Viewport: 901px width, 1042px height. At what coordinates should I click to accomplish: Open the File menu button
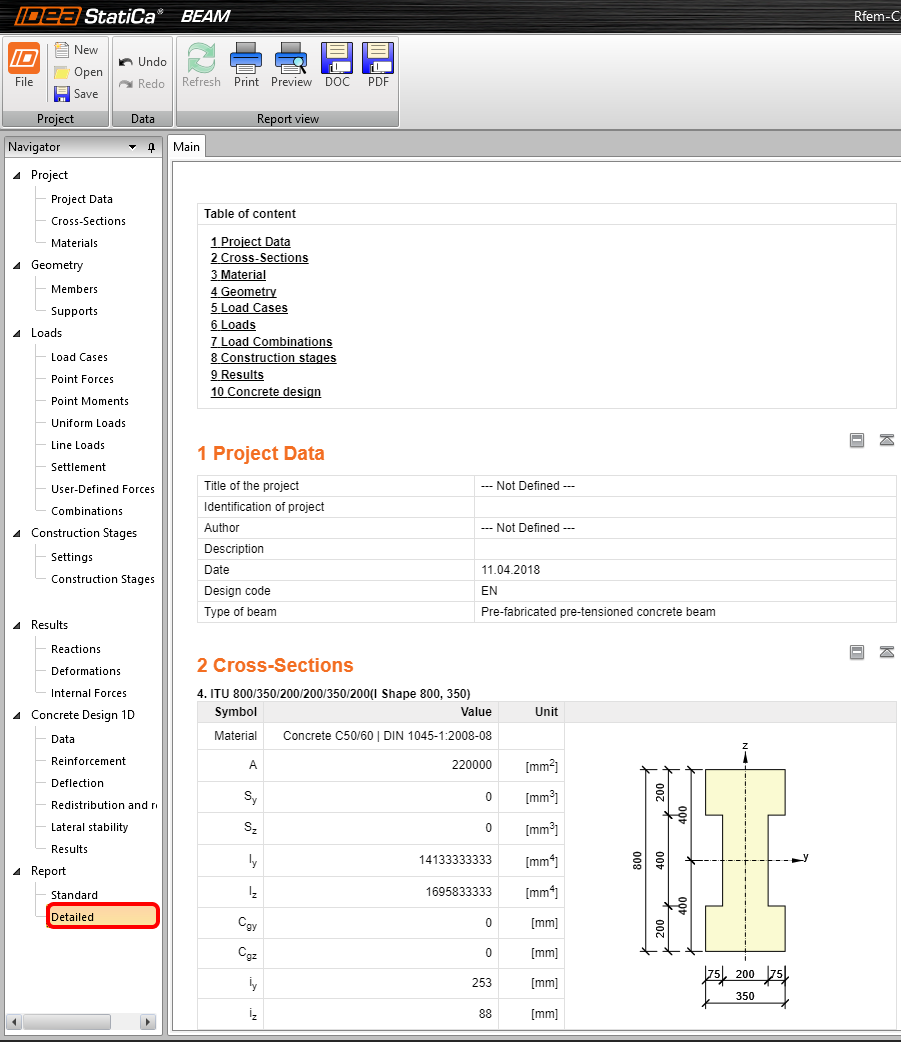point(24,66)
